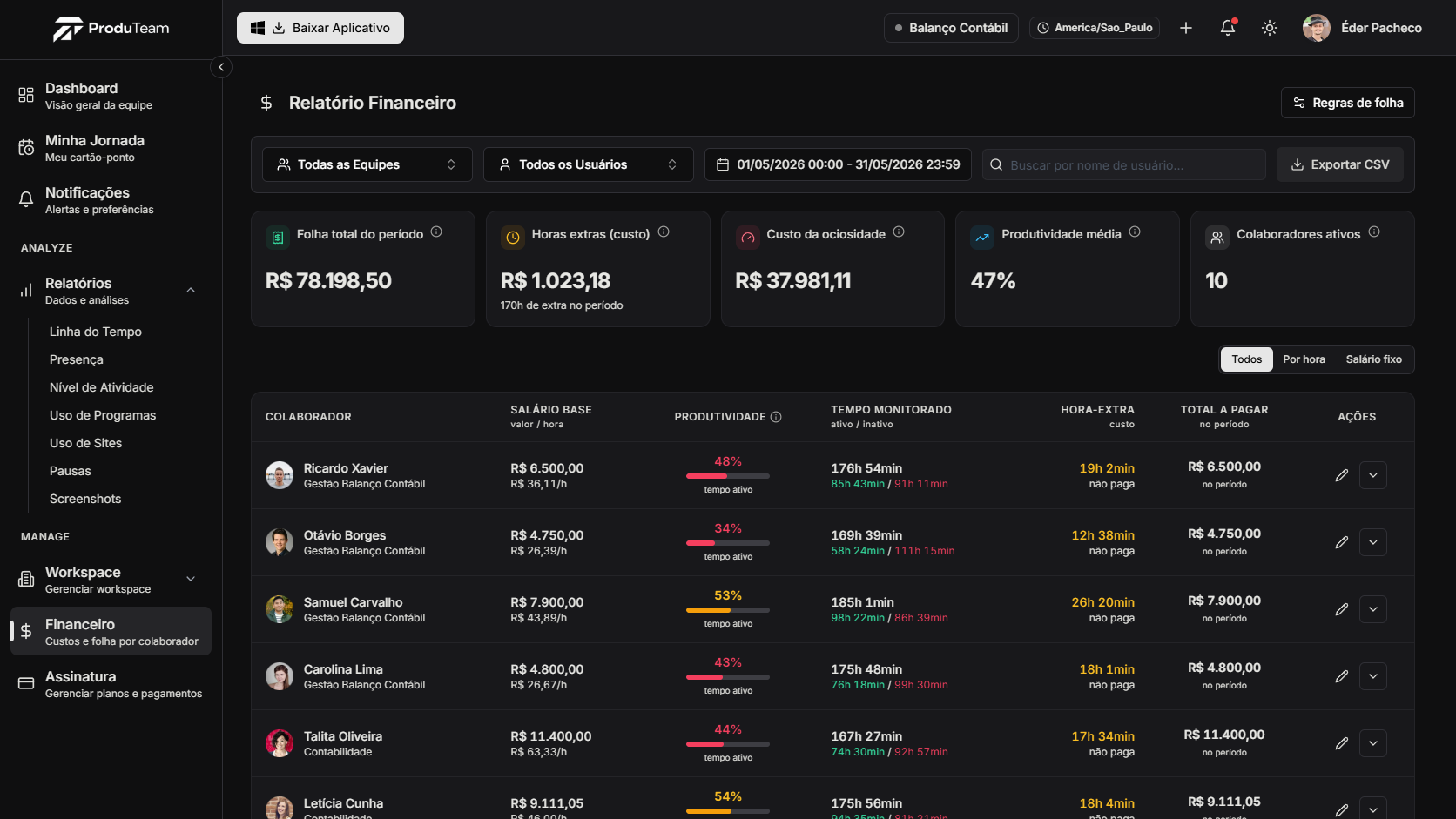Click the Balanço Contábil workspace button
Viewport: 1456px width, 819px height.
tap(951, 28)
